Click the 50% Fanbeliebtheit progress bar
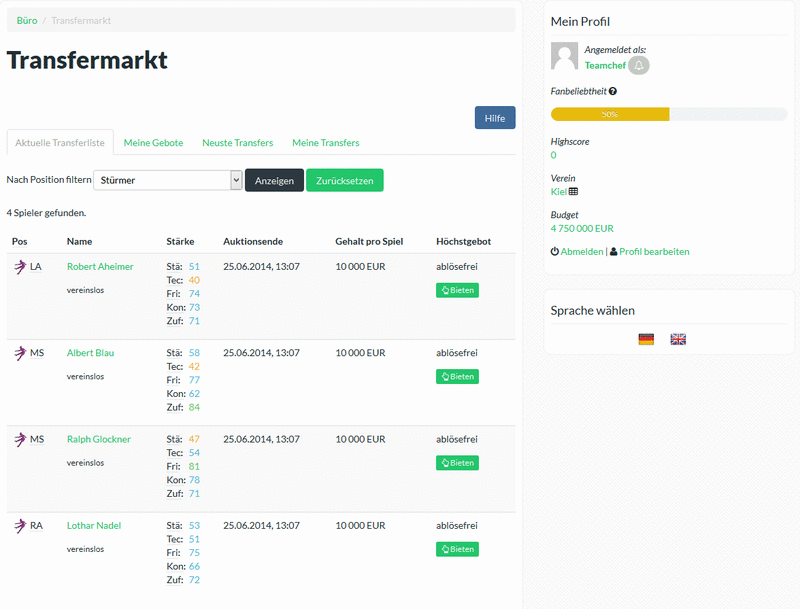Viewport: 800px width, 609px height. tap(608, 114)
